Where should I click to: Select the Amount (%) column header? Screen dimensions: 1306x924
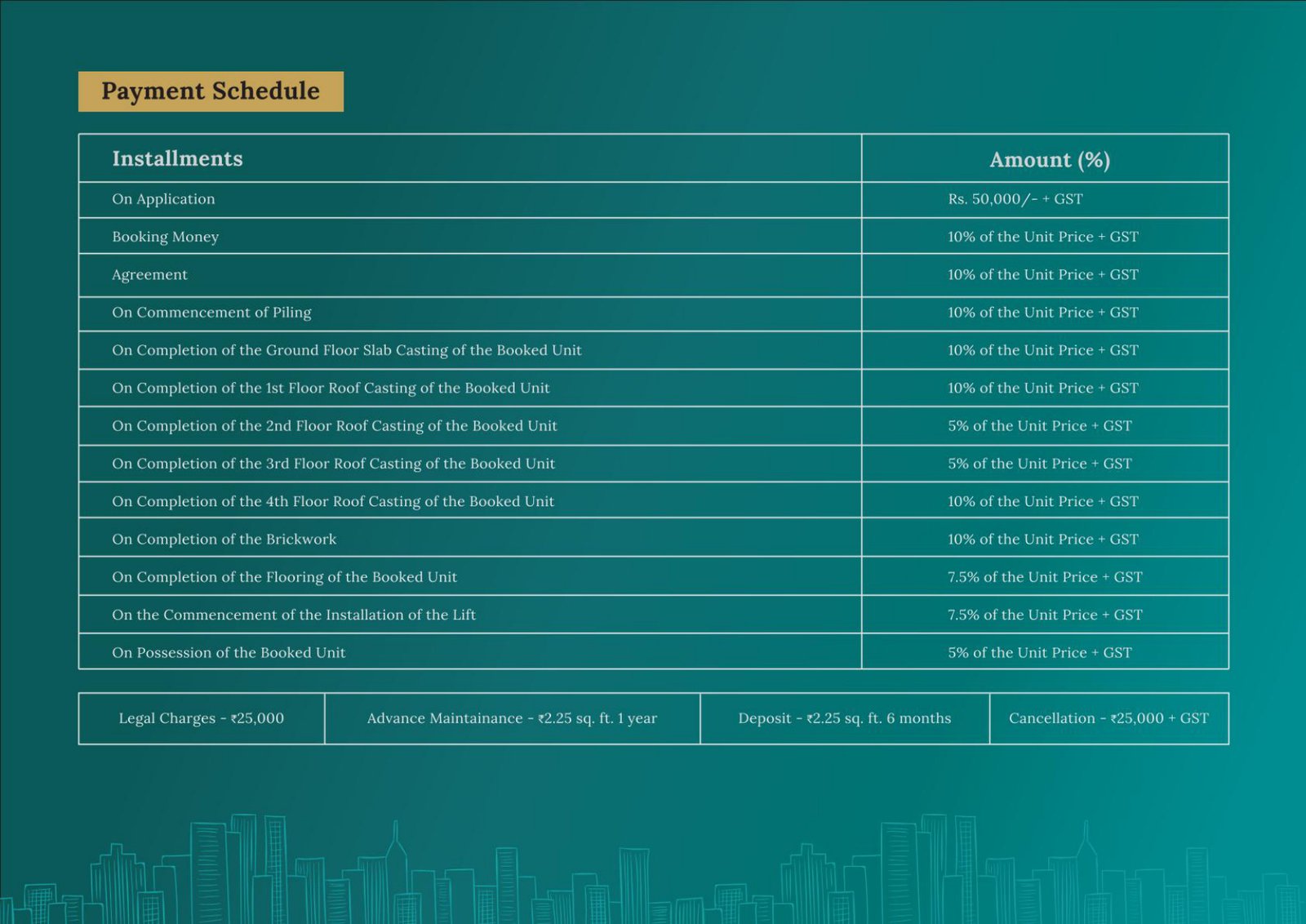pos(1050,159)
